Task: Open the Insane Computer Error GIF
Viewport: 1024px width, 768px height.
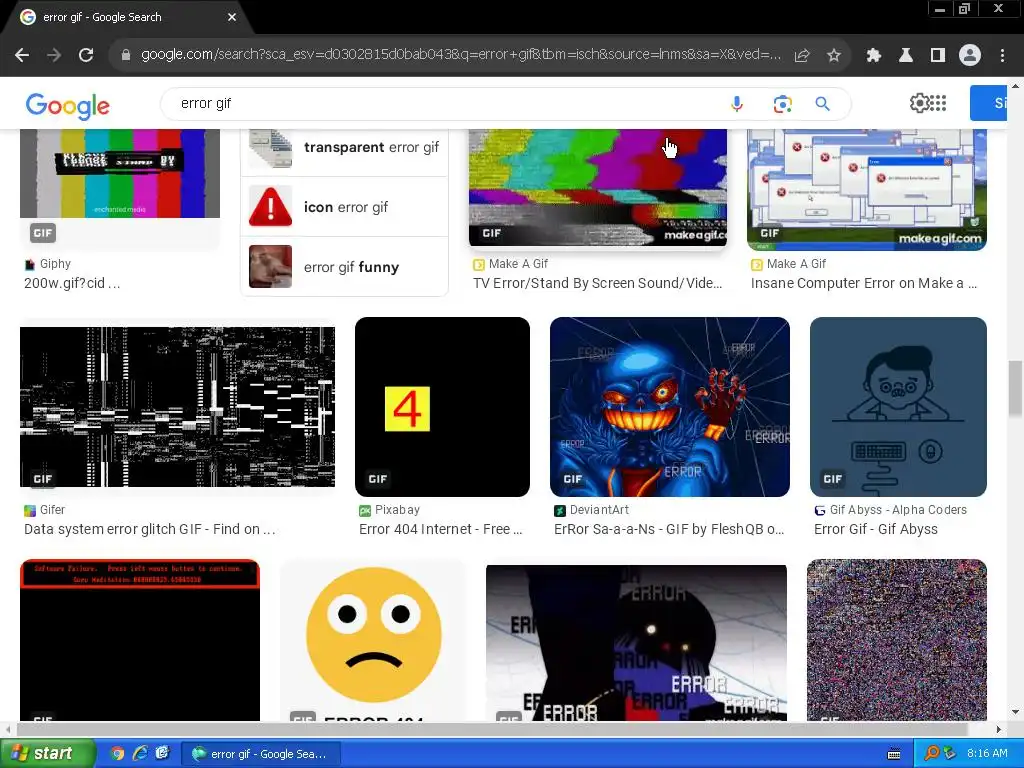Action: 867,189
